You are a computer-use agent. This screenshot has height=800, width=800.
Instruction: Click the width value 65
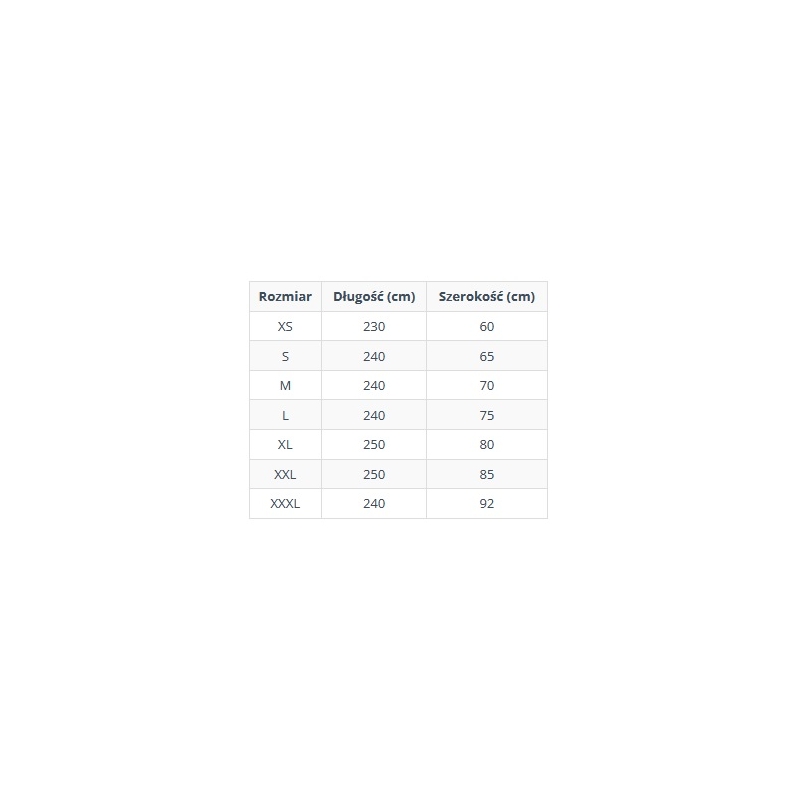click(x=487, y=356)
